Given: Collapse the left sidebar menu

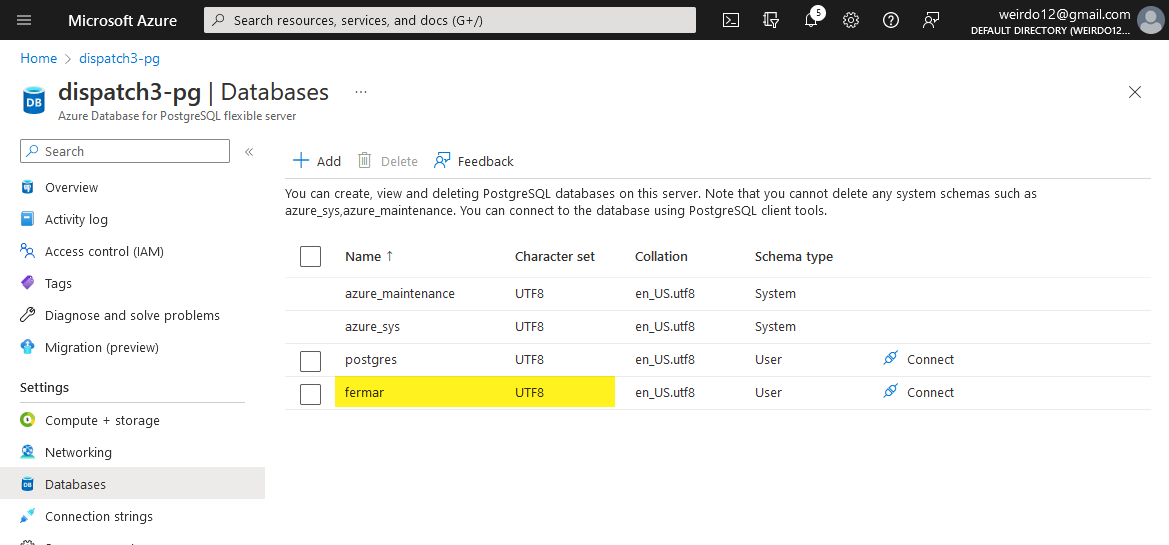Looking at the screenshot, I should [x=249, y=152].
